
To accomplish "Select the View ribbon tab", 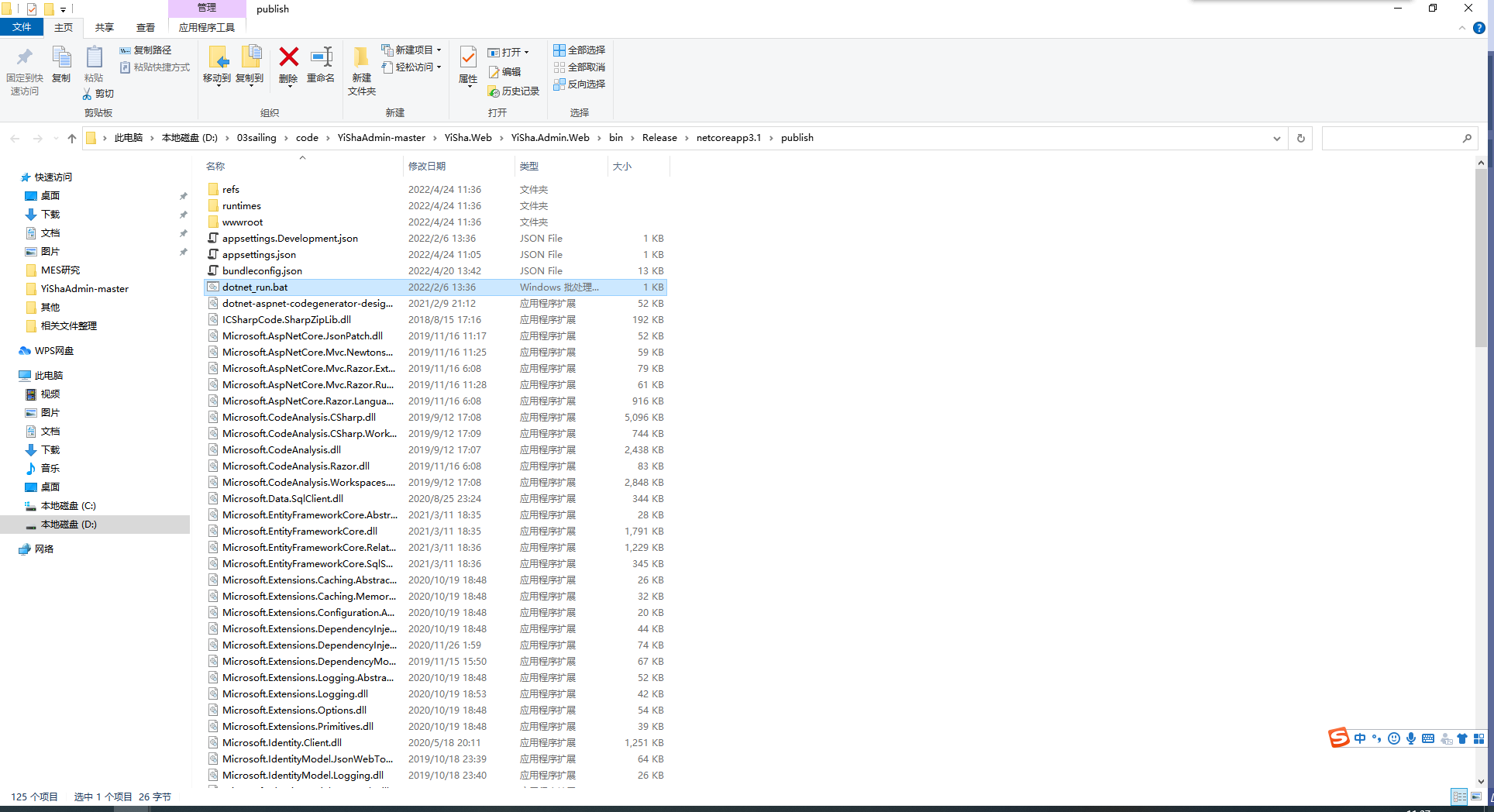I will [146, 27].
